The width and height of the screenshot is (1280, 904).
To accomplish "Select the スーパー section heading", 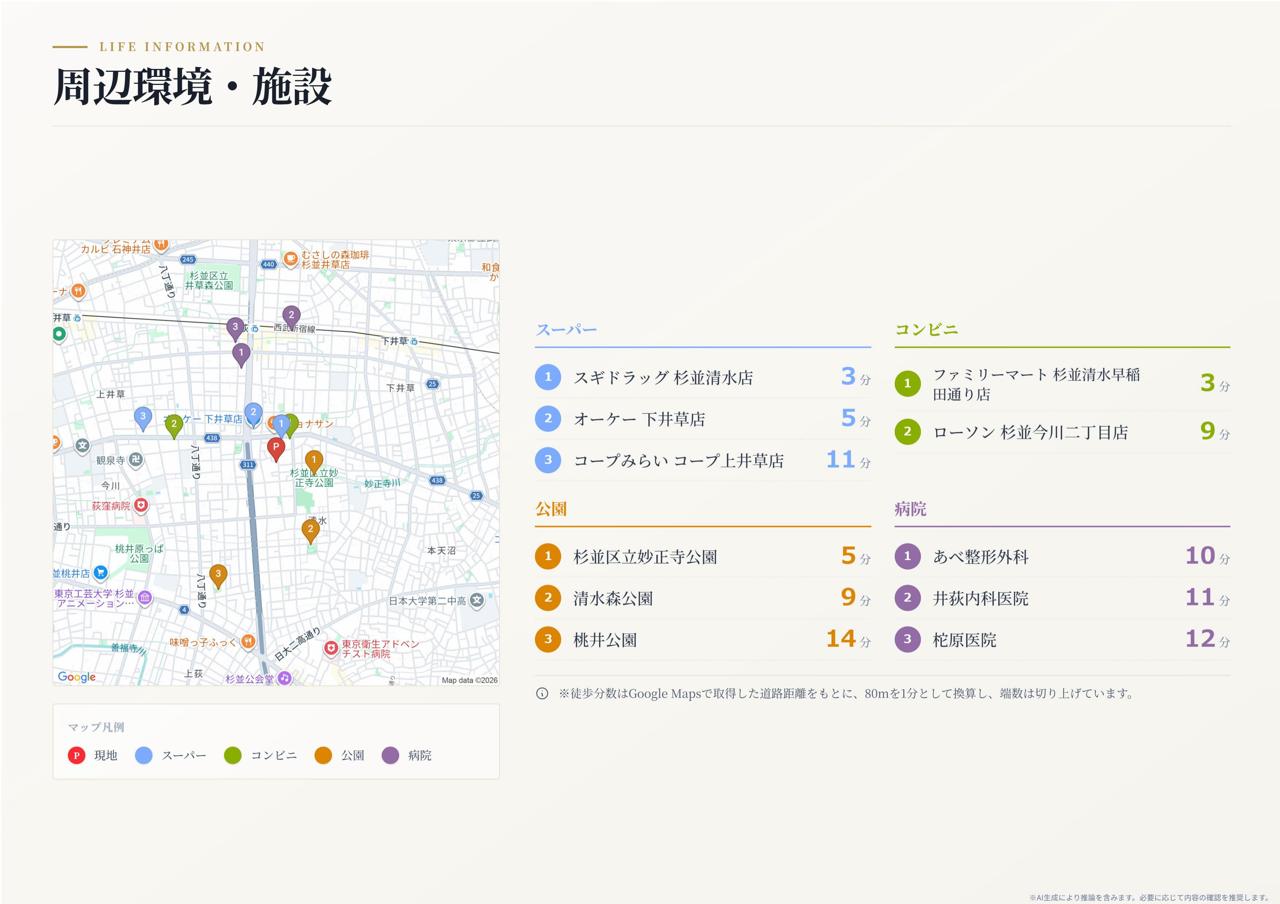I will pos(566,330).
